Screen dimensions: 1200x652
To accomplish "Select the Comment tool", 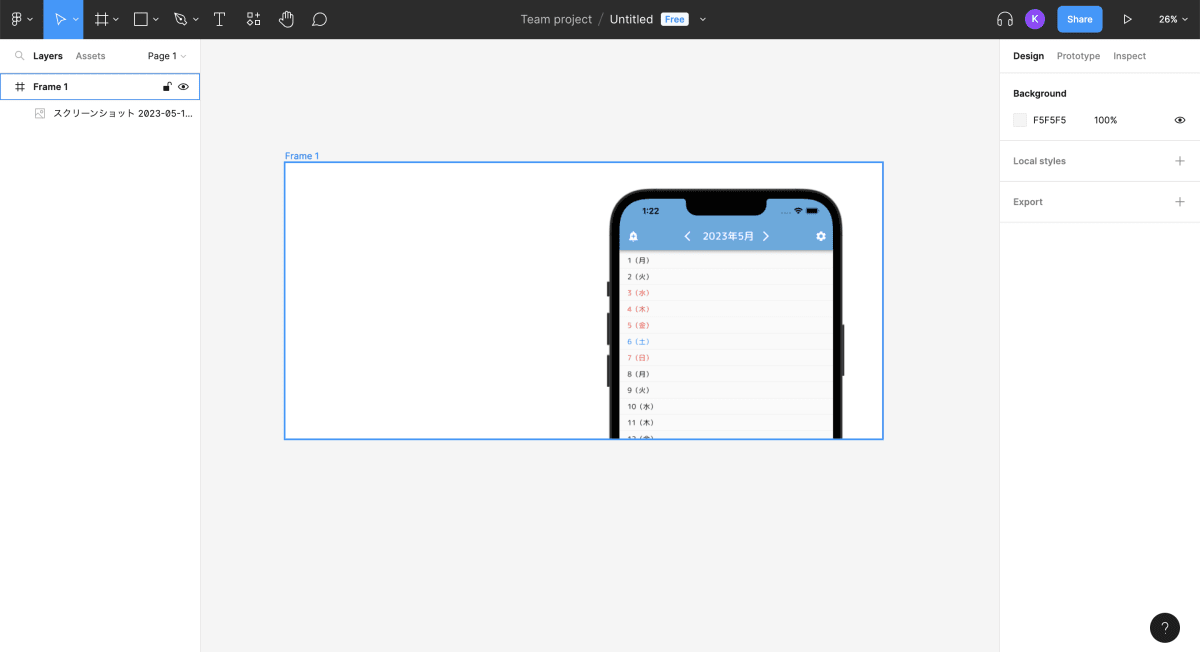I will click(319, 19).
